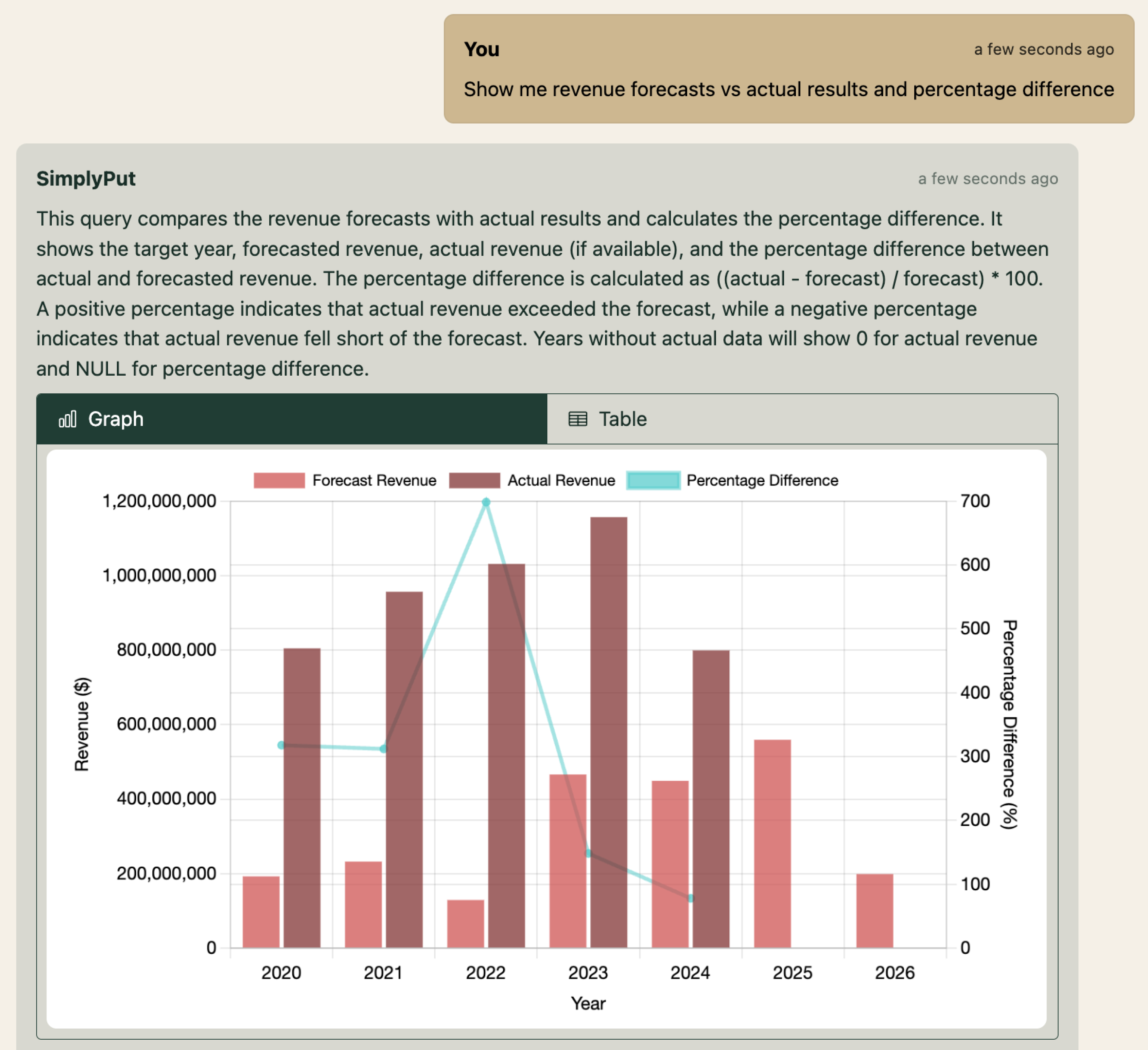Viewport: 1148px width, 1050px height.
Task: Click the 2024 percentage difference data point
Action: tap(691, 898)
